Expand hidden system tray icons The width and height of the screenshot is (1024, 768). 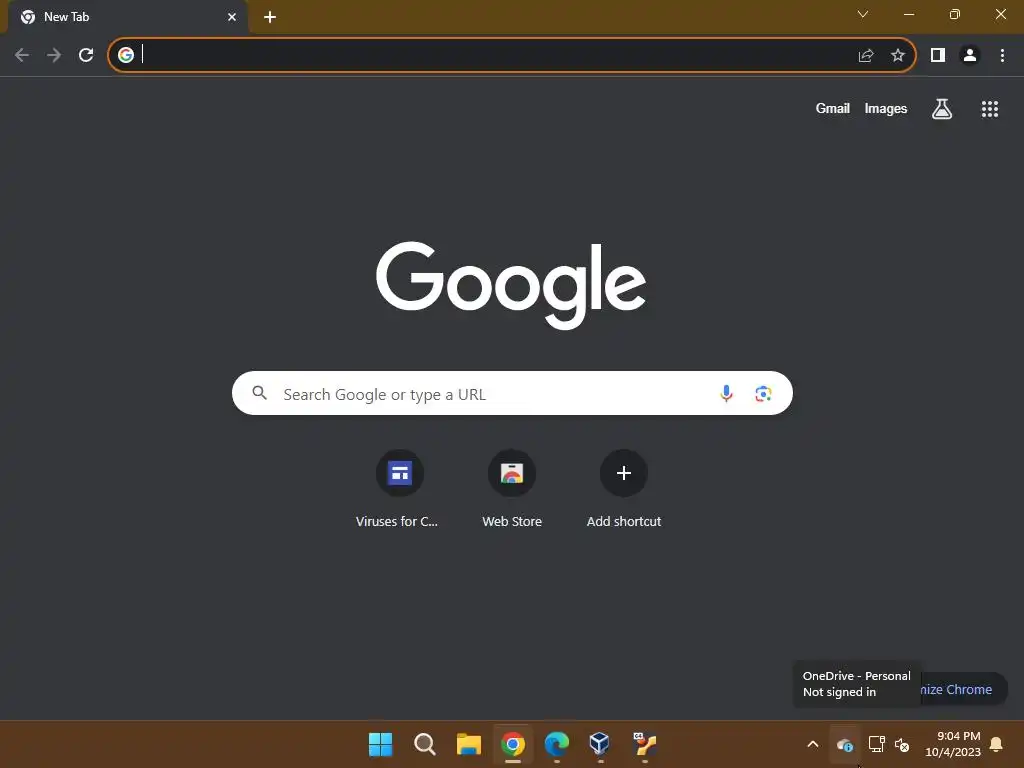[x=813, y=744]
